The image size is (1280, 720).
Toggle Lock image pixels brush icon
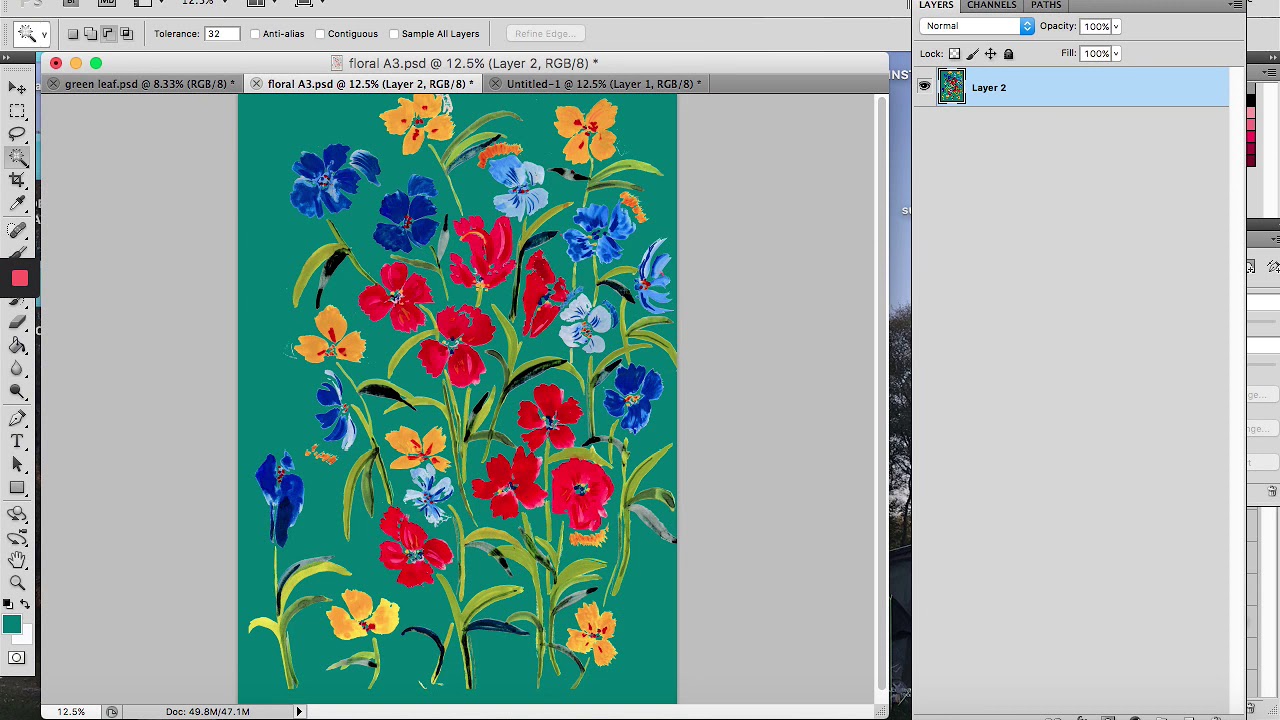tap(972, 54)
